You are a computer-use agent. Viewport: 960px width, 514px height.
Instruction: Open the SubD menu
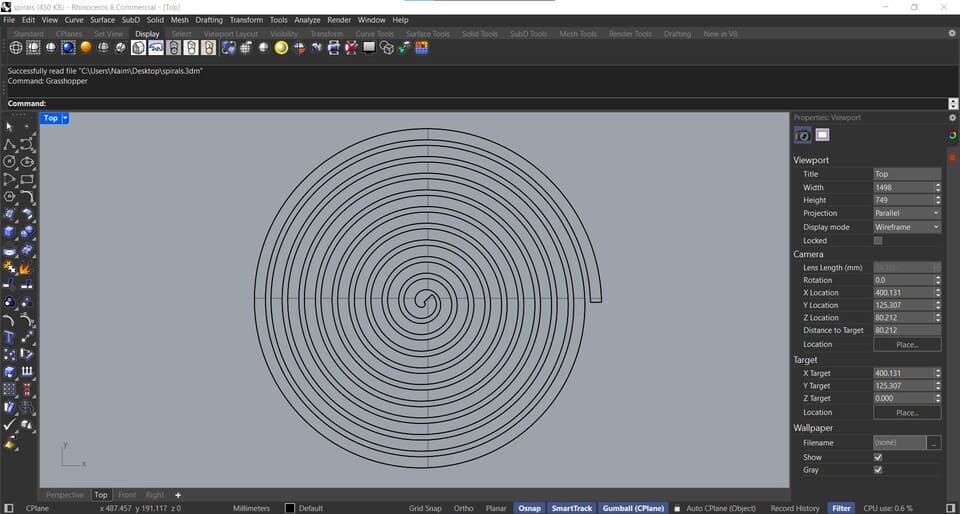(x=130, y=20)
